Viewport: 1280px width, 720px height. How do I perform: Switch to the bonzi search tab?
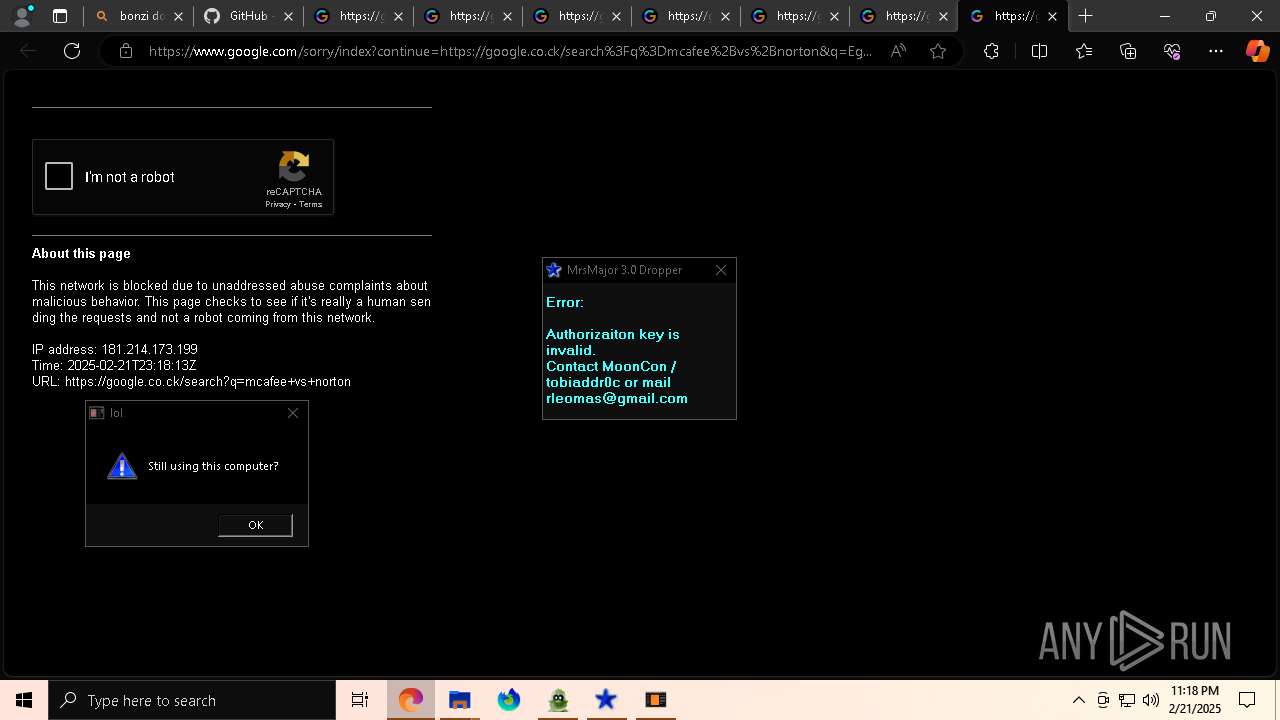[138, 16]
